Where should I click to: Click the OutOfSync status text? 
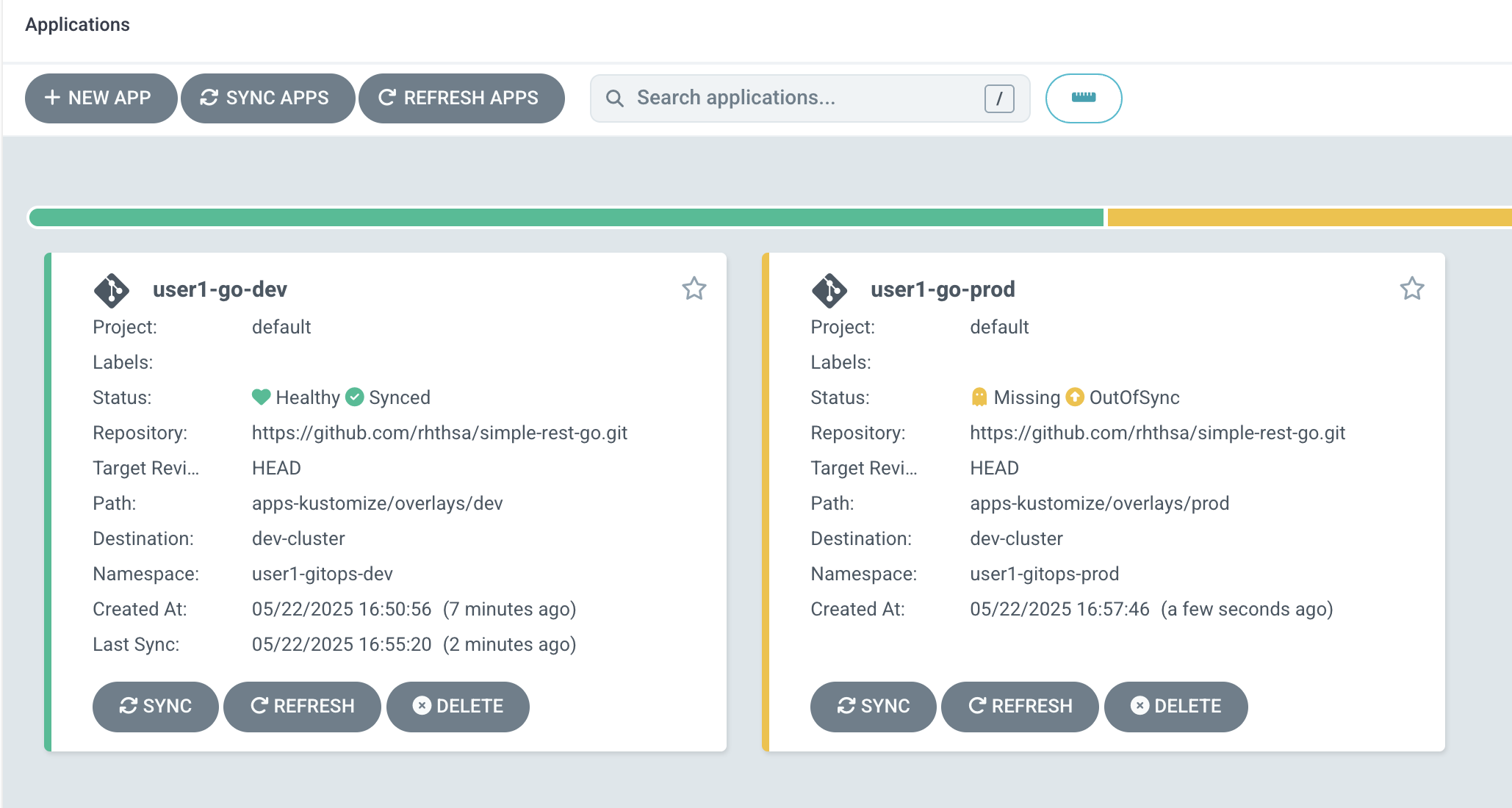point(1134,397)
